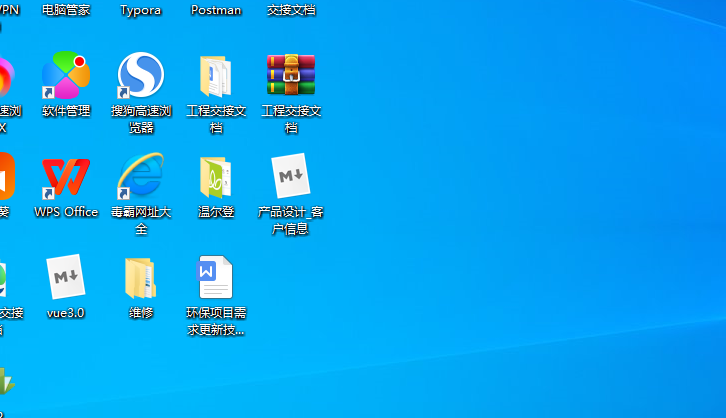The width and height of the screenshot is (726, 418).
Task: Select the cut-off icon left of 软件管理
Action: click(x=5, y=78)
